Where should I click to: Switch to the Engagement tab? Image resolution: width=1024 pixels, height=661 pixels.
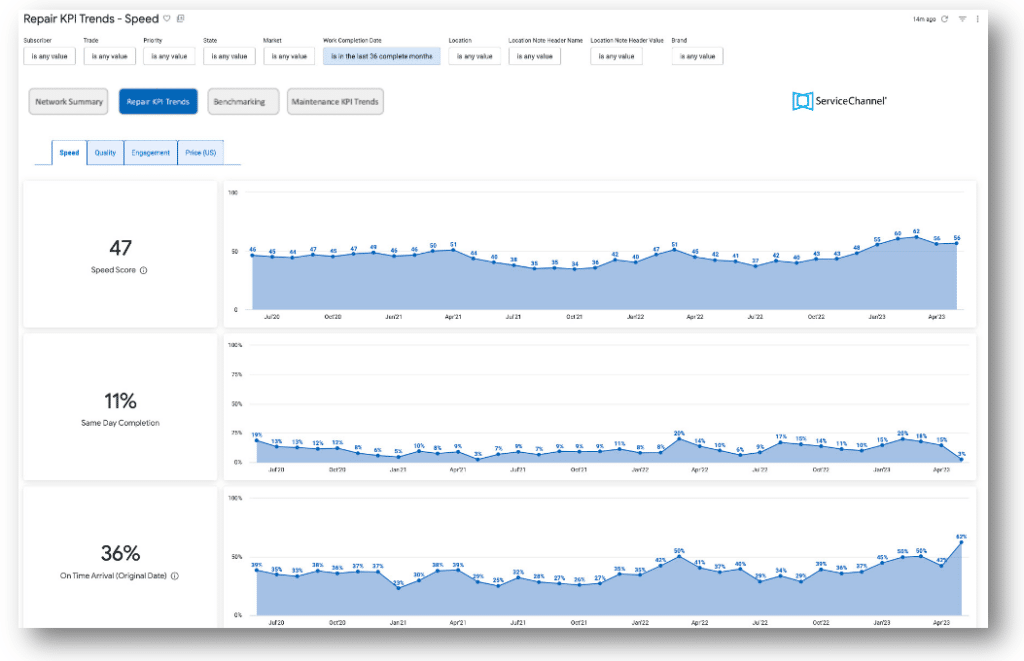click(150, 153)
